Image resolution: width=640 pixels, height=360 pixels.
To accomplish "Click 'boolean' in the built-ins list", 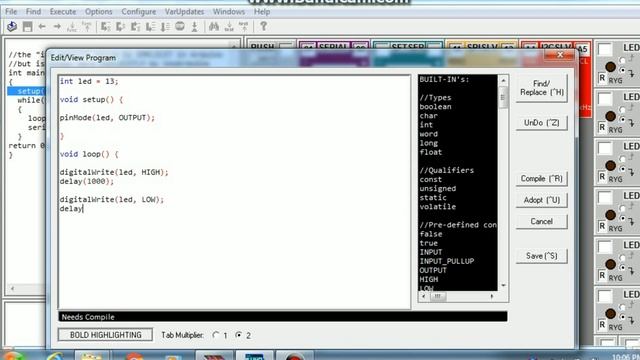I will [435, 107].
